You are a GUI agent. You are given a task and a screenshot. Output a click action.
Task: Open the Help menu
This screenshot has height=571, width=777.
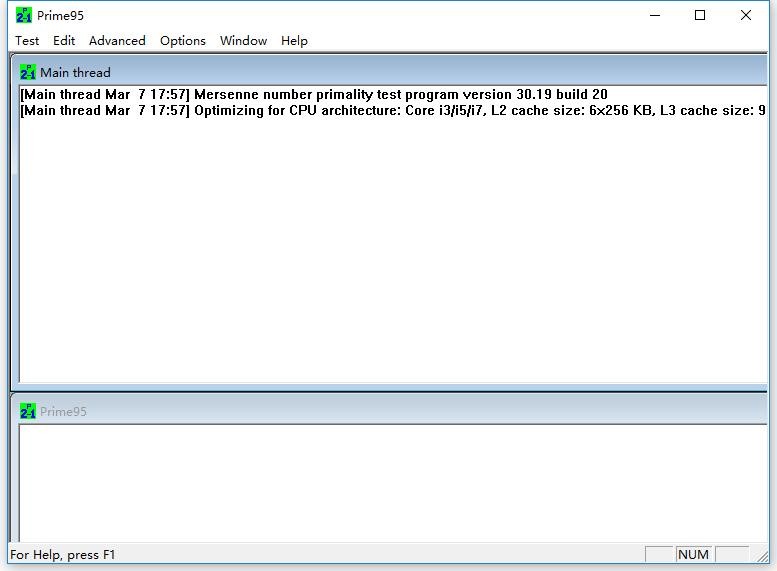294,41
